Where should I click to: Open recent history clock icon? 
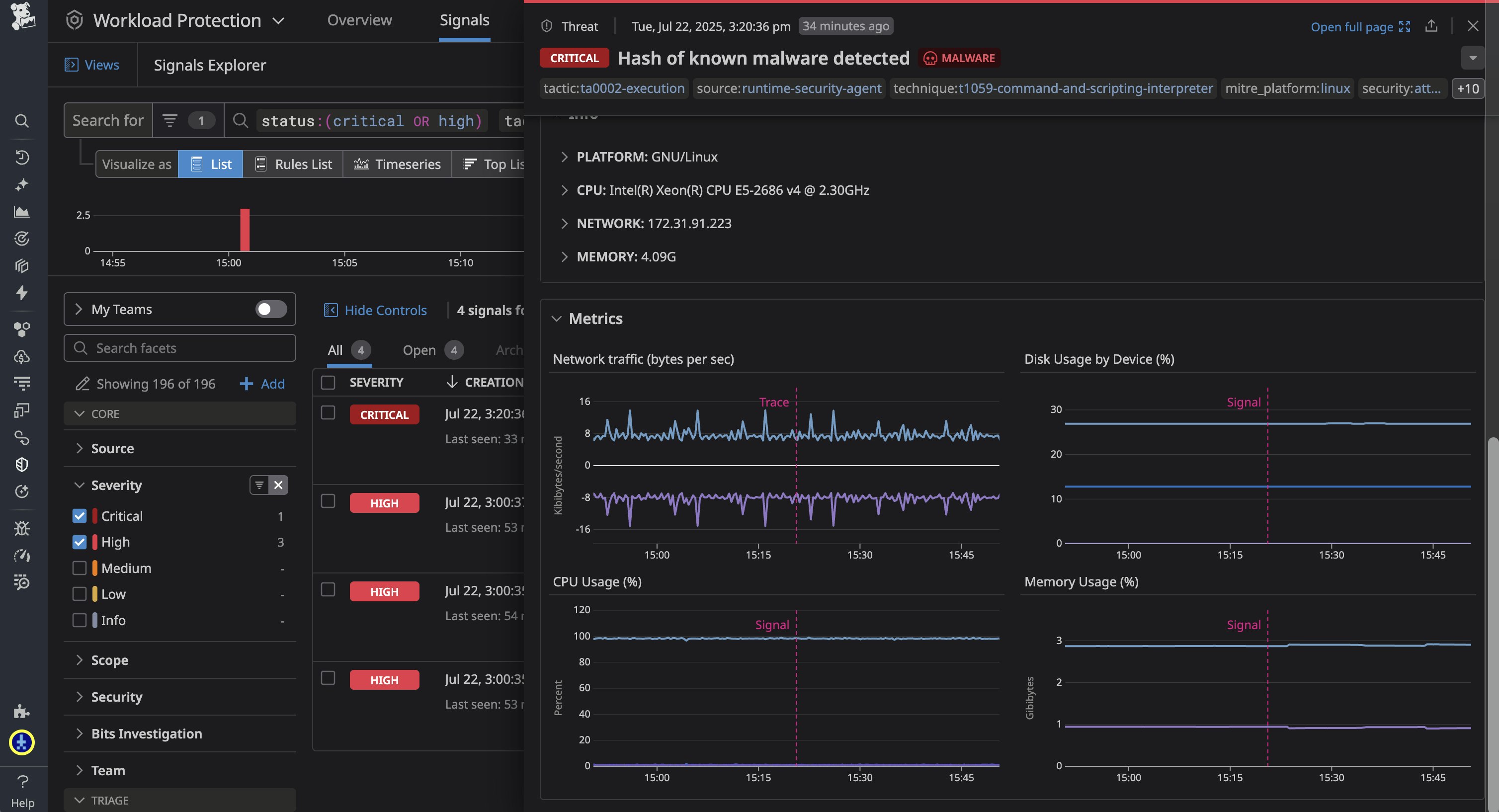[21, 157]
